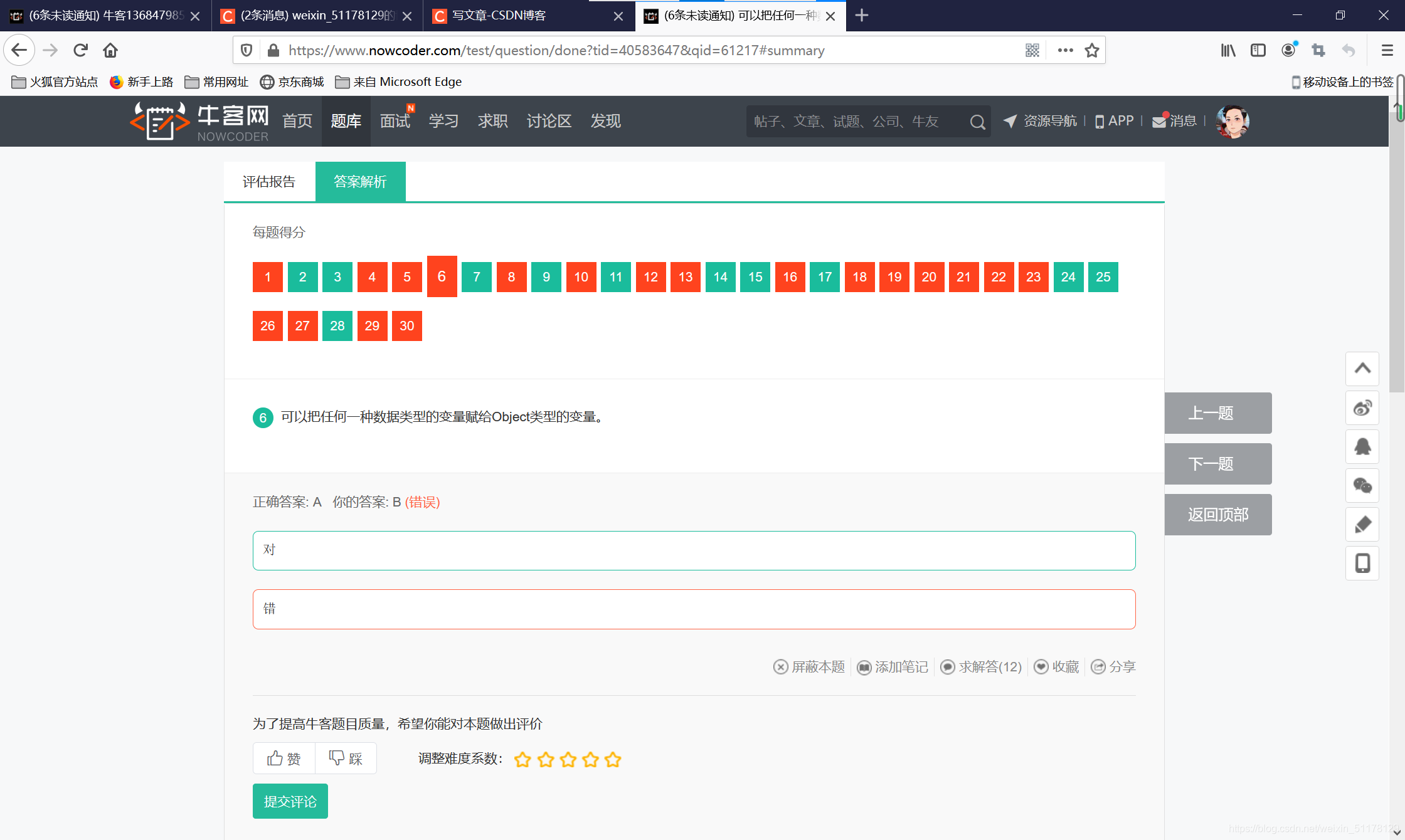Image resolution: width=1405 pixels, height=840 pixels.
Task: Open a new browser tab
Action: tap(862, 16)
